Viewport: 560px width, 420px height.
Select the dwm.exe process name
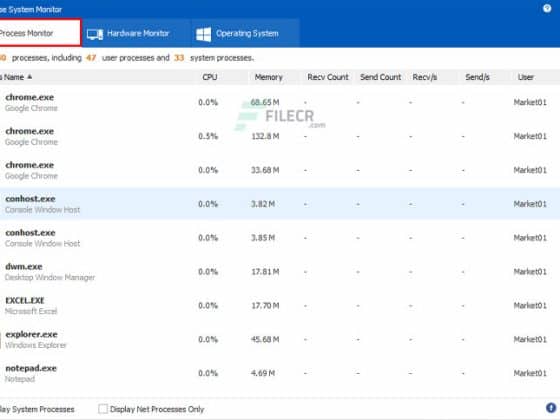coord(24,267)
